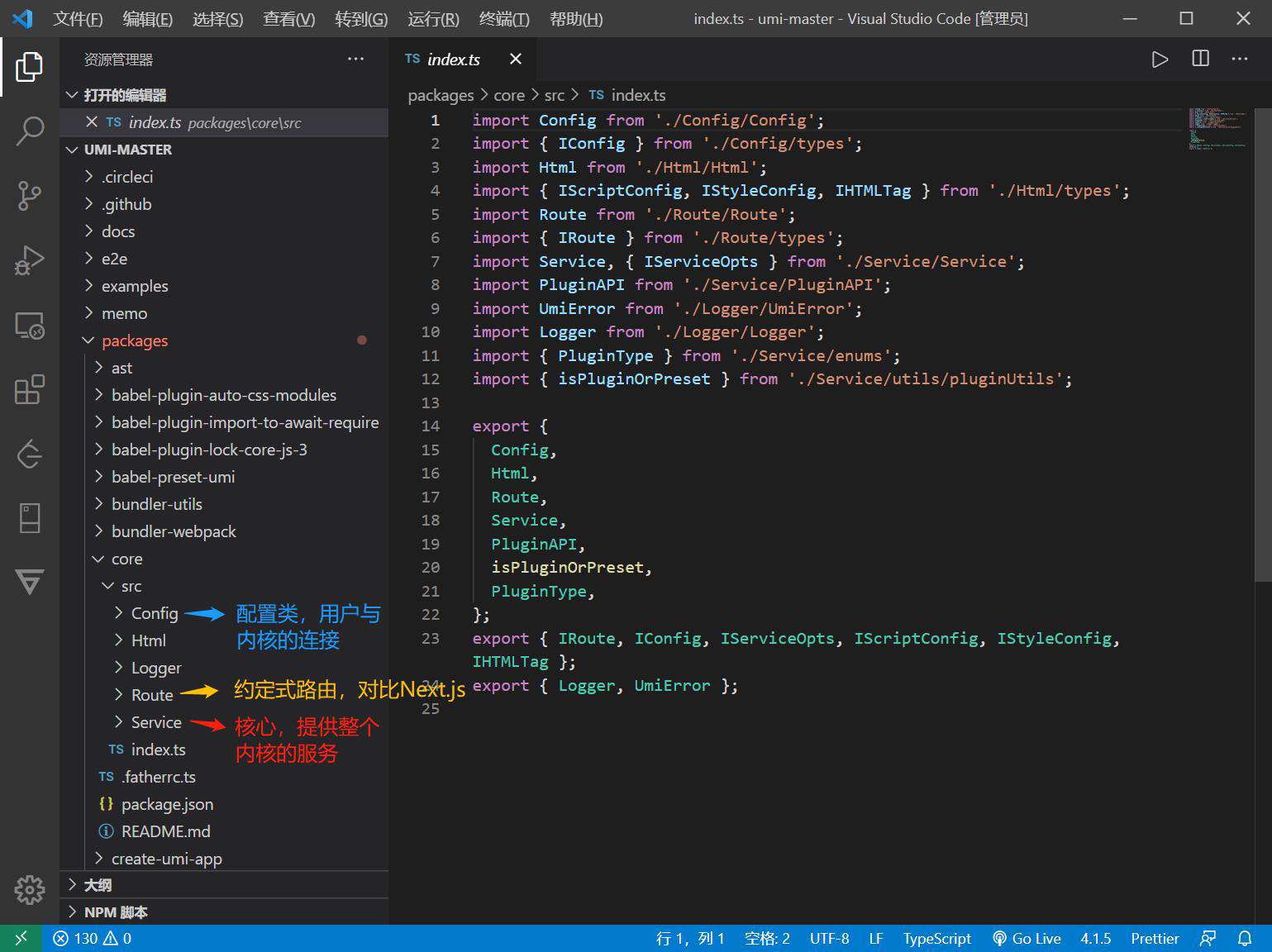This screenshot has height=952, width=1272.
Task: Open the activity bar icon above the triangle icon
Action: click(x=29, y=518)
